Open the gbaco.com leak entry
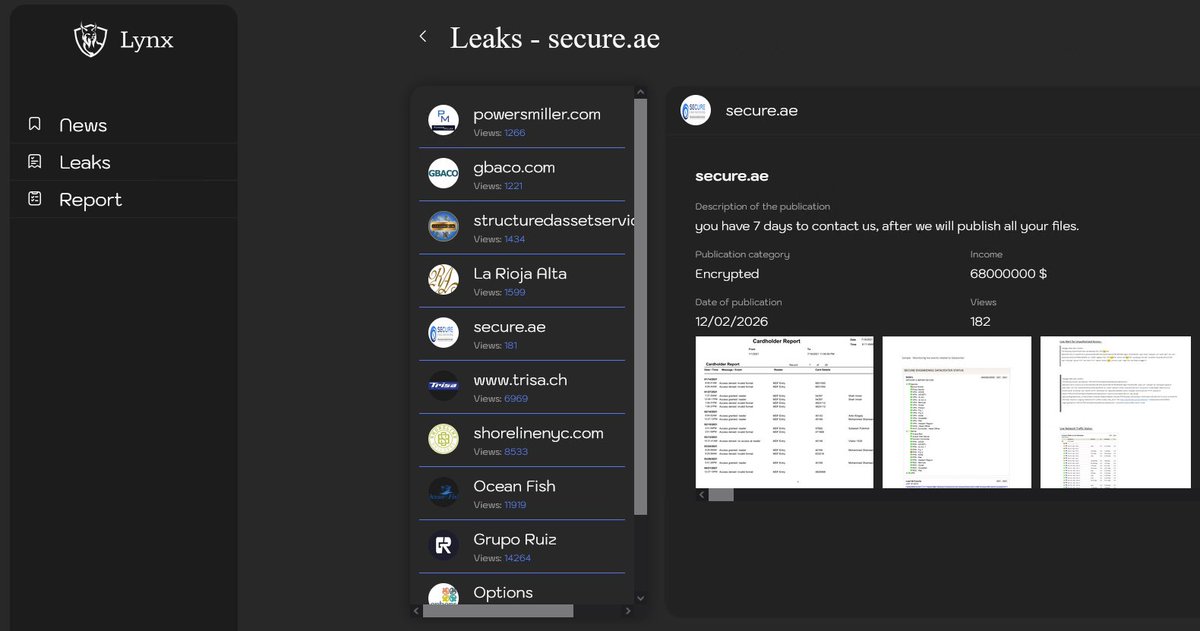This screenshot has width=1200, height=631. [x=523, y=174]
